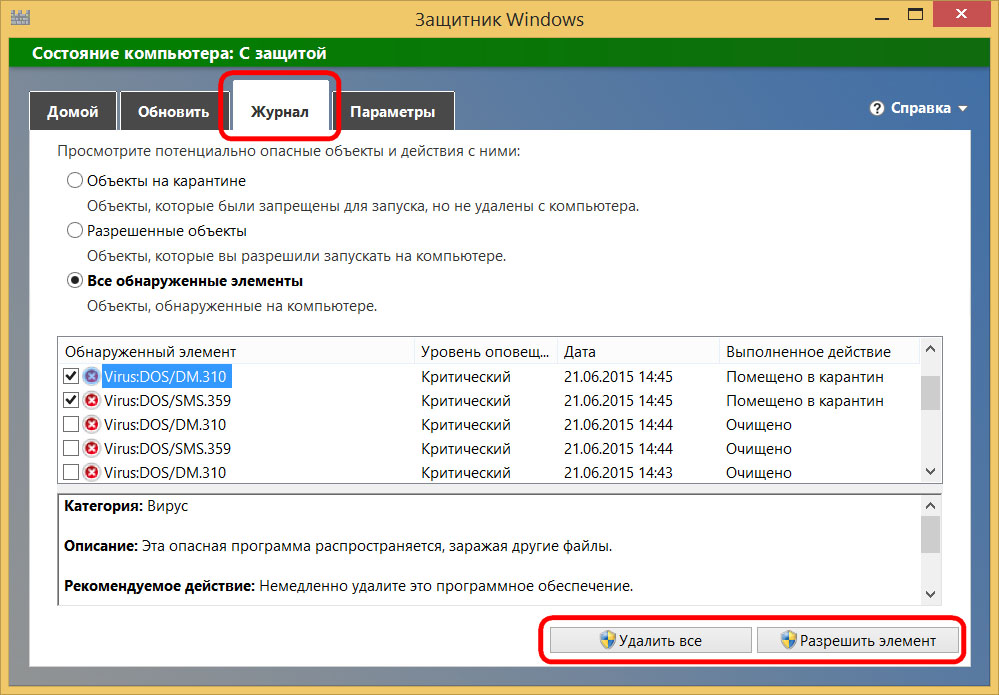This screenshot has width=999, height=695.
Task: Close the Защитник Windows window
Action: pyautogui.click(x=961, y=15)
